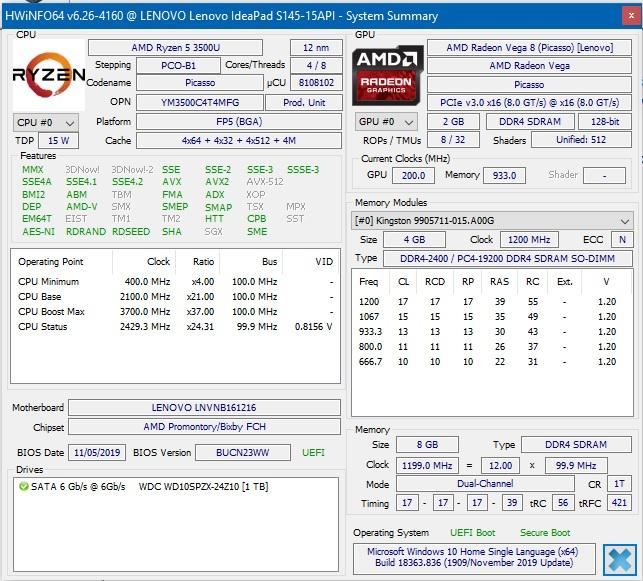643x581 pixels.
Task: Click the tRFC 421 value
Action: click(x=619, y=503)
